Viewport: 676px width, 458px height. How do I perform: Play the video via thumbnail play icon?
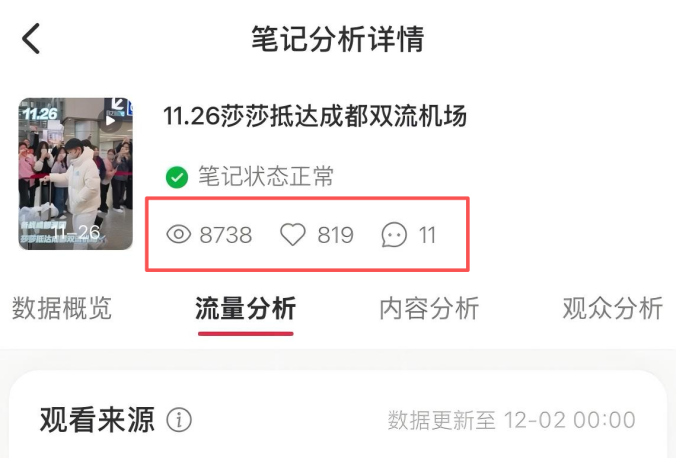tap(110, 120)
